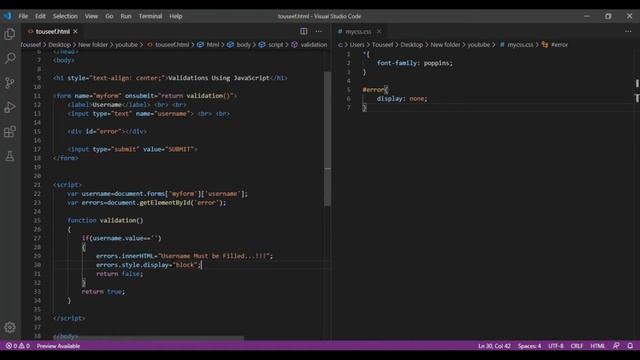Click on 'function validation()' code line
Viewport: 640px width, 360px height.
click(105, 220)
